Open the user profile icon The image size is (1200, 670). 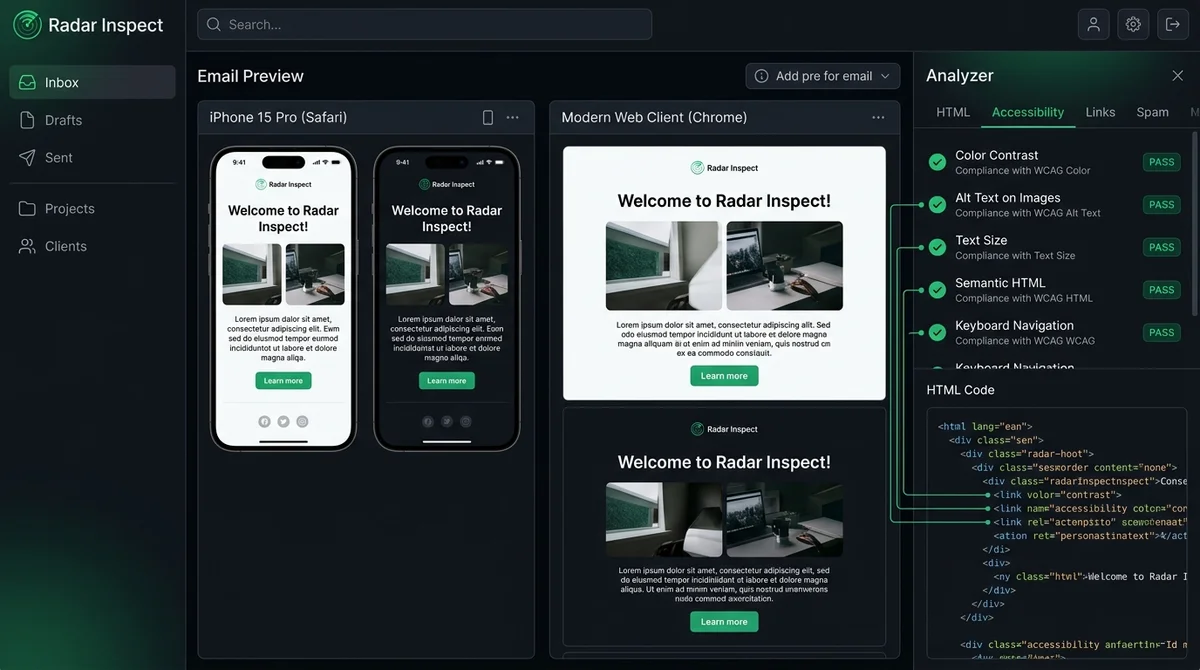[x=1093, y=24]
